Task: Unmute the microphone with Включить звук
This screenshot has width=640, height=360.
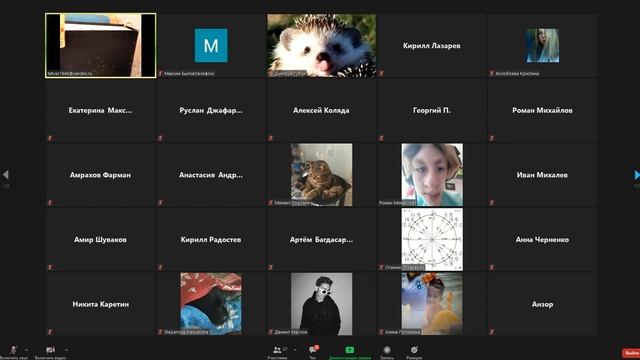Action: pyautogui.click(x=13, y=352)
